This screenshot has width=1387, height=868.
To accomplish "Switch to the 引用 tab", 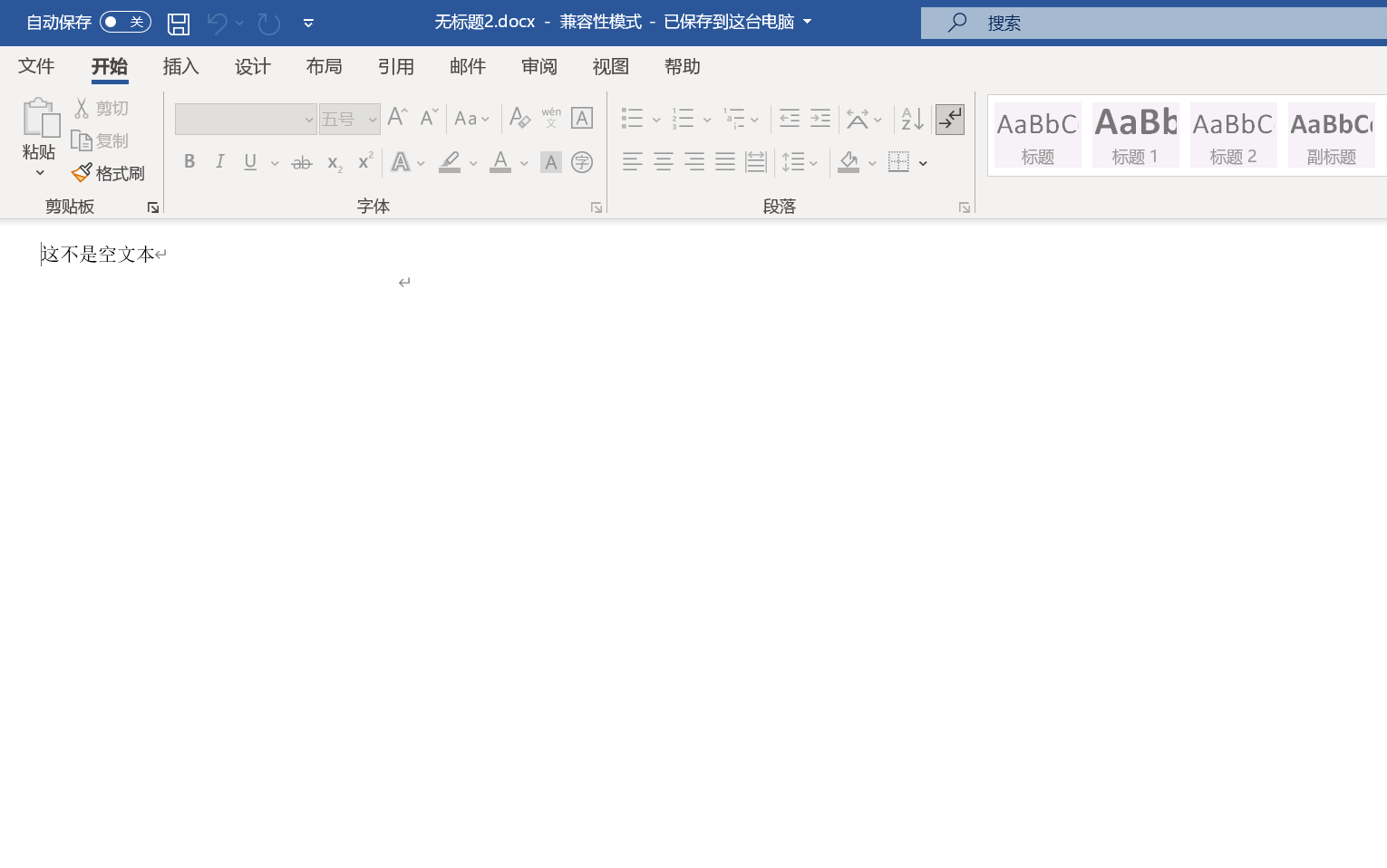I will (x=396, y=66).
